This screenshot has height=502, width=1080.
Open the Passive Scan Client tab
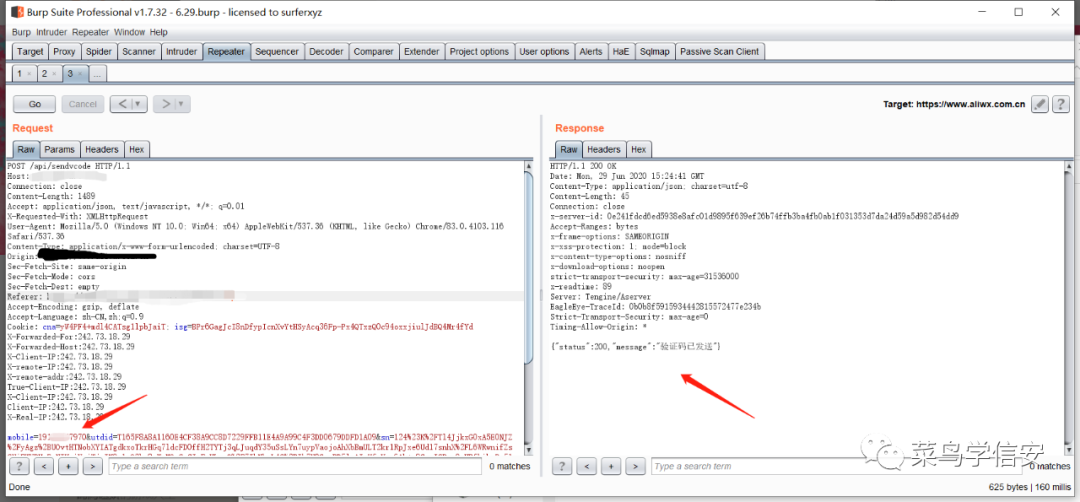(720, 52)
